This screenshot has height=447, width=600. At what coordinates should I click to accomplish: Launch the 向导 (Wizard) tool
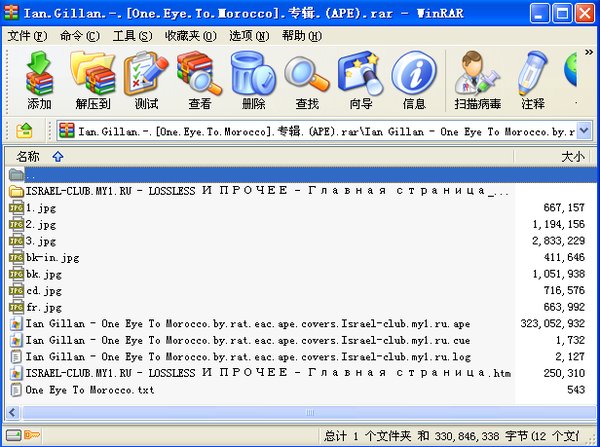[360, 80]
